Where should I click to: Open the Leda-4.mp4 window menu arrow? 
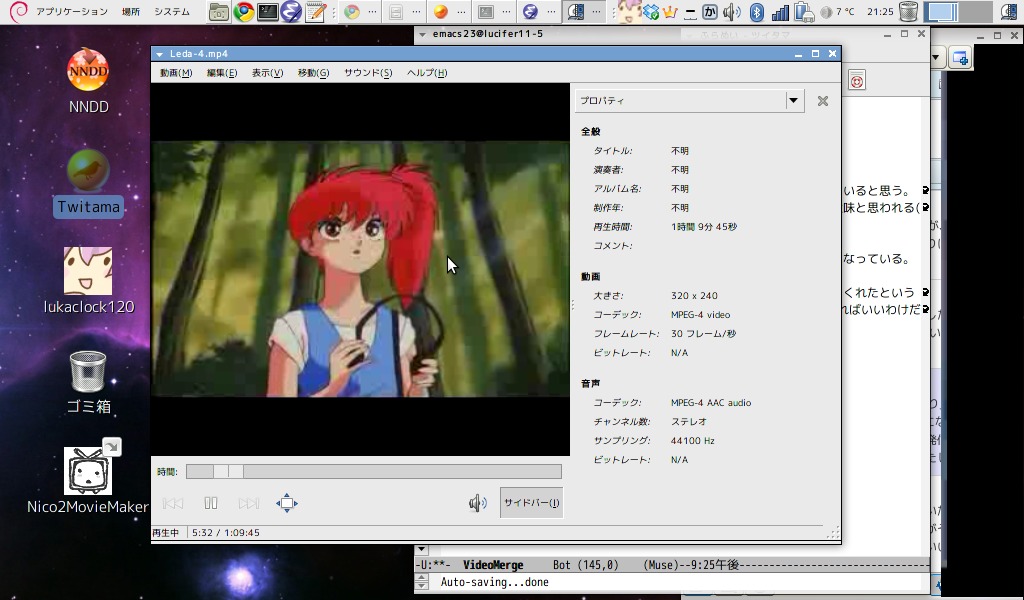tap(159, 54)
